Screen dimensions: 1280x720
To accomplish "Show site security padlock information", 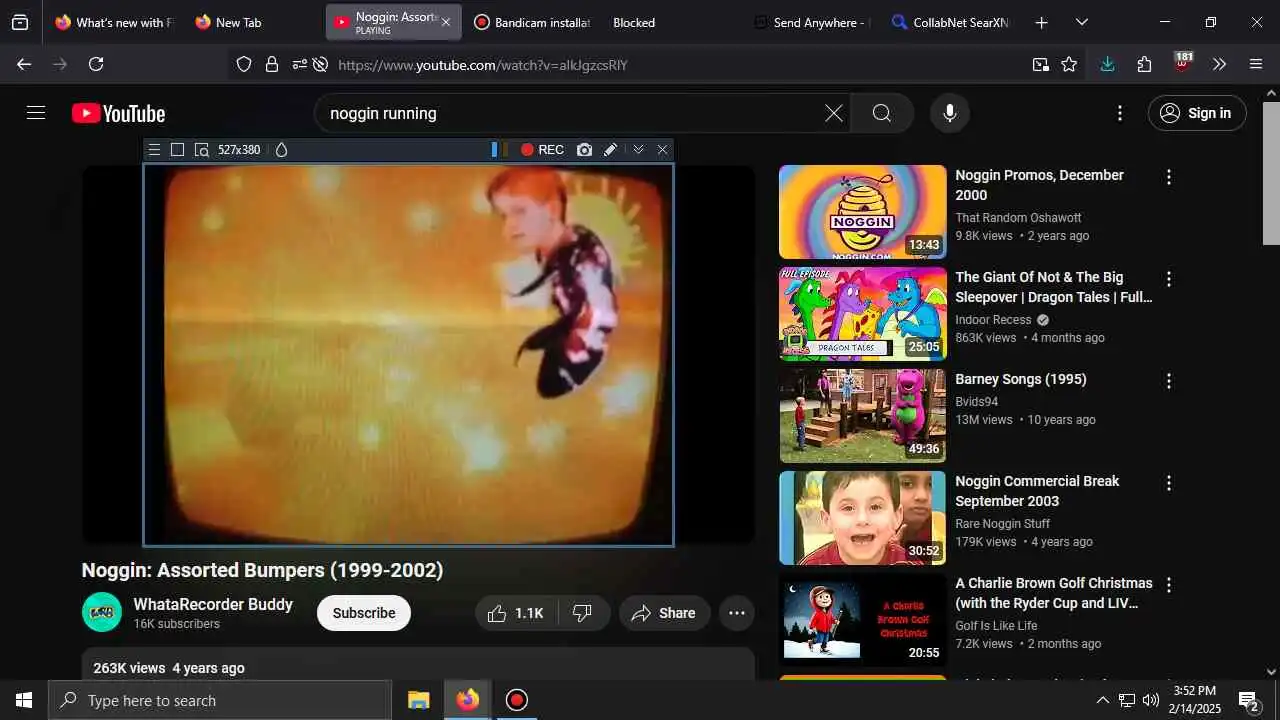I will pos(272,64).
